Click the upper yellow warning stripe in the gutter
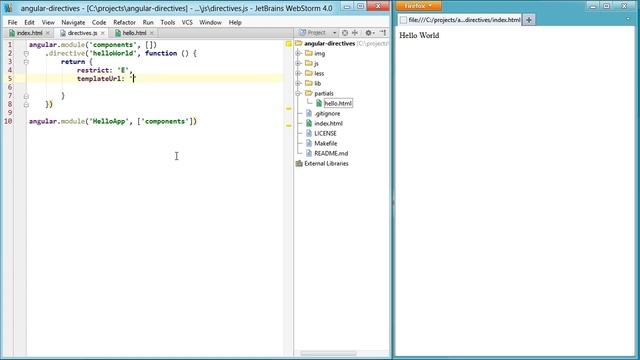This screenshot has height=360, width=640. click(289, 109)
